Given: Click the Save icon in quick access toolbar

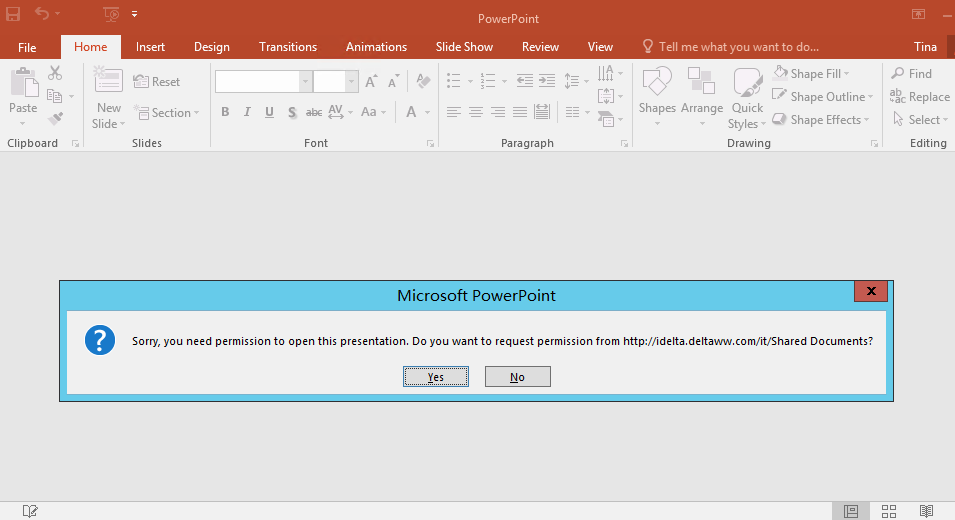Looking at the screenshot, I should [x=13, y=13].
